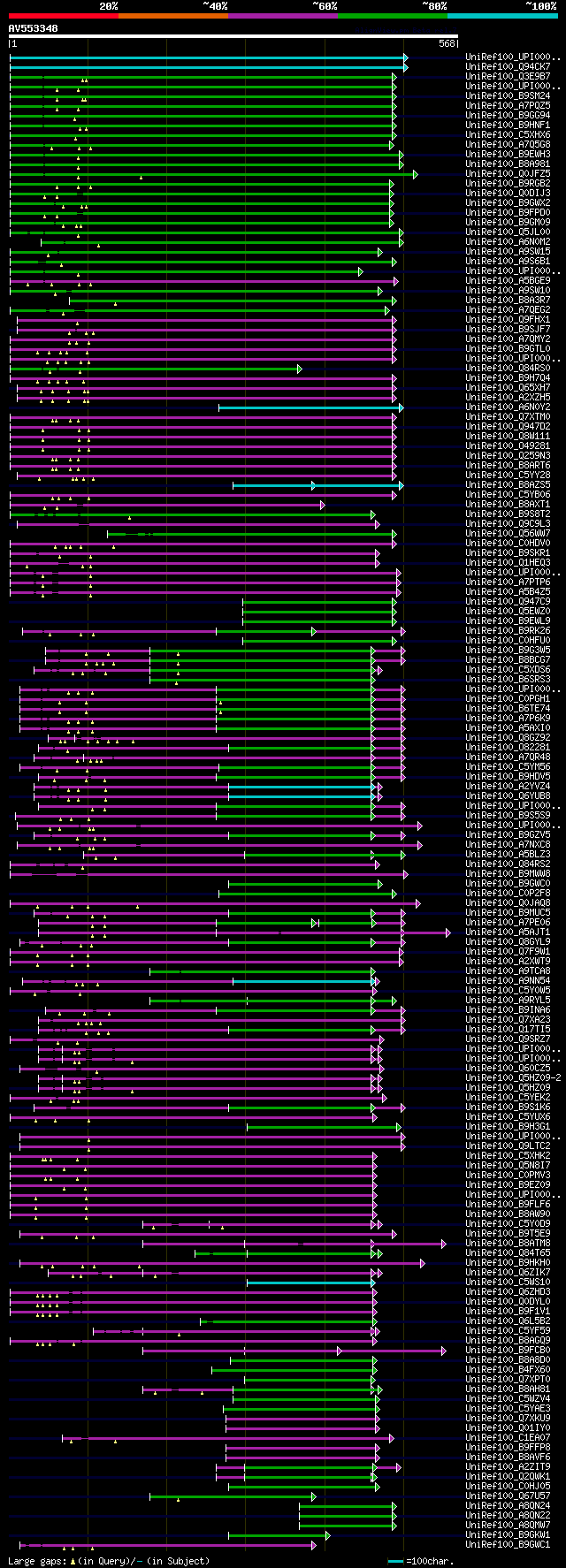Open the UniRef100_B9HNF1 hit link
The image size is (566, 1568).
pos(508,126)
